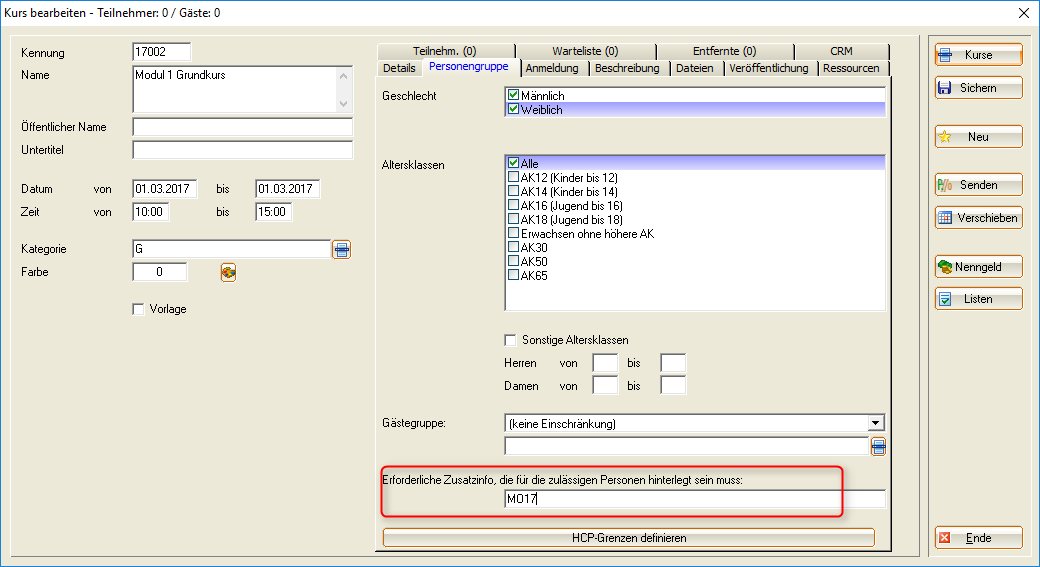Open the Farbe color palette picker
The height and width of the screenshot is (567, 1040).
point(228,272)
